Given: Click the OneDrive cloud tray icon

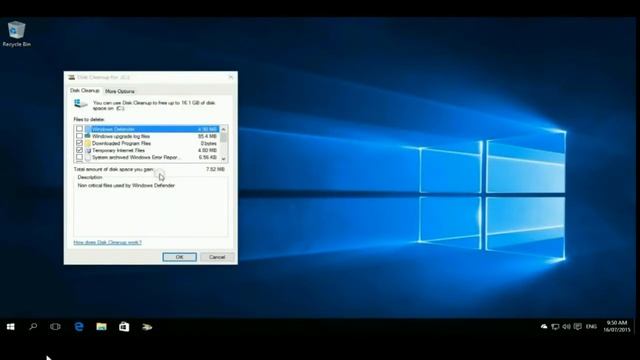Looking at the screenshot, I should pyautogui.click(x=544, y=327).
